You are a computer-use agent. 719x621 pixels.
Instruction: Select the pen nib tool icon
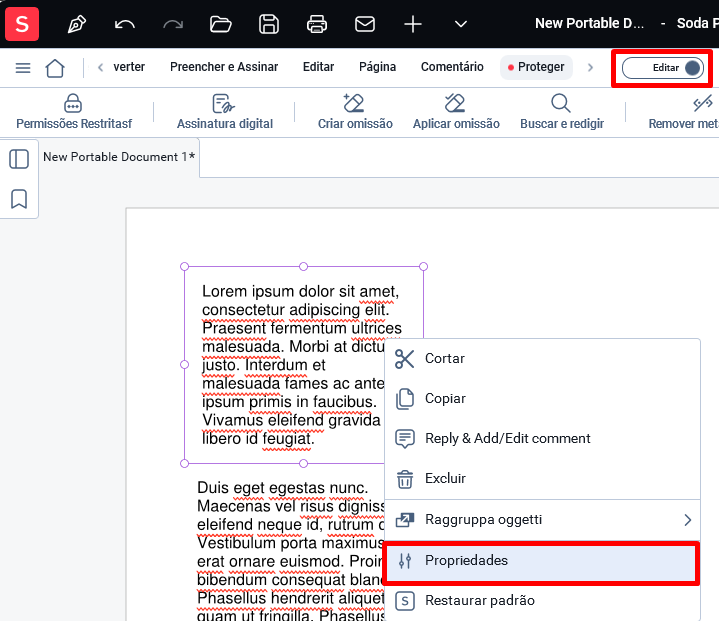coord(77,24)
